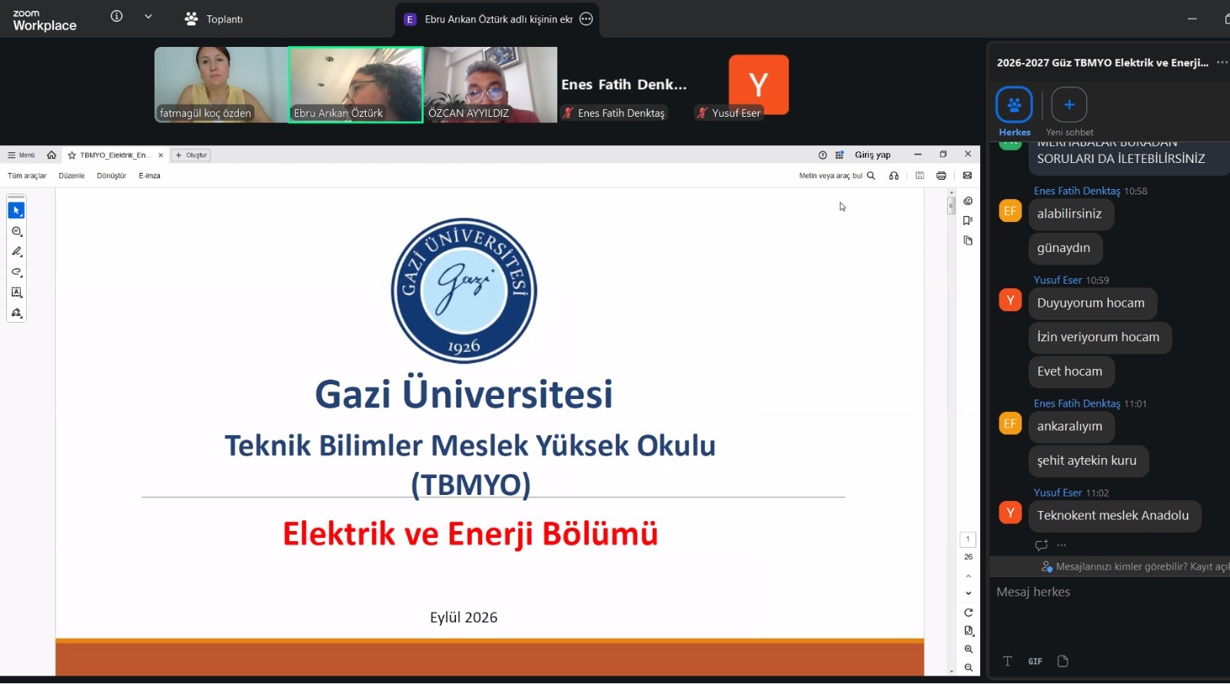Select the arrow selection tool in PDF toolbar

tap(16, 211)
